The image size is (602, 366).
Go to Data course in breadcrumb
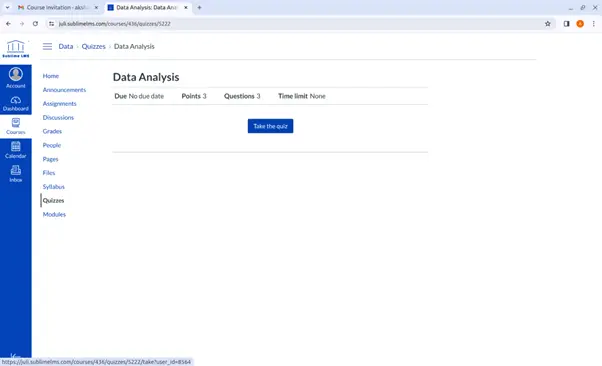click(x=66, y=46)
